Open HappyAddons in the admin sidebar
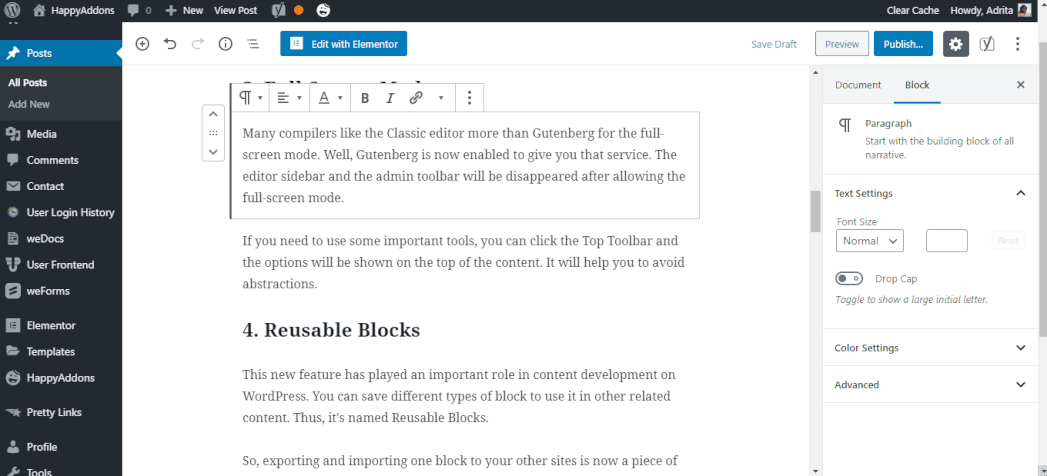 [61, 378]
